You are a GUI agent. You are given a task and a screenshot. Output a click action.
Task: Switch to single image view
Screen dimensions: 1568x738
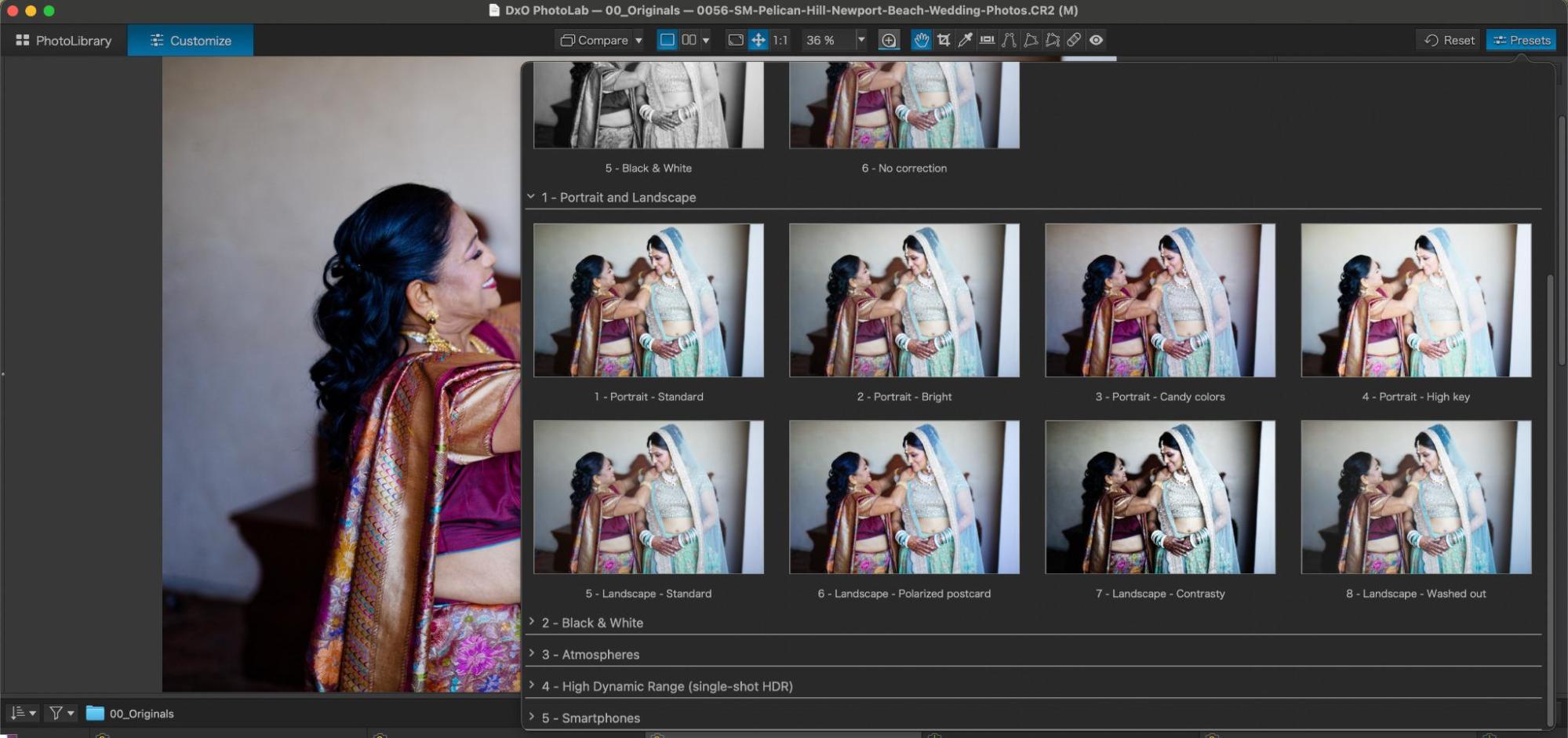pos(667,40)
